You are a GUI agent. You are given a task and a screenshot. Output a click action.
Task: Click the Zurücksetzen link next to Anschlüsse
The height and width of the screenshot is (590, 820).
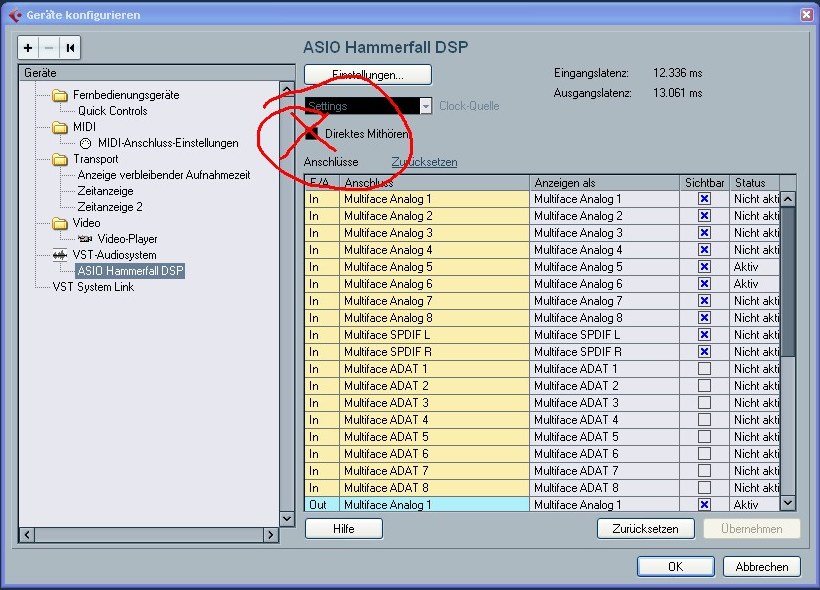pos(424,162)
